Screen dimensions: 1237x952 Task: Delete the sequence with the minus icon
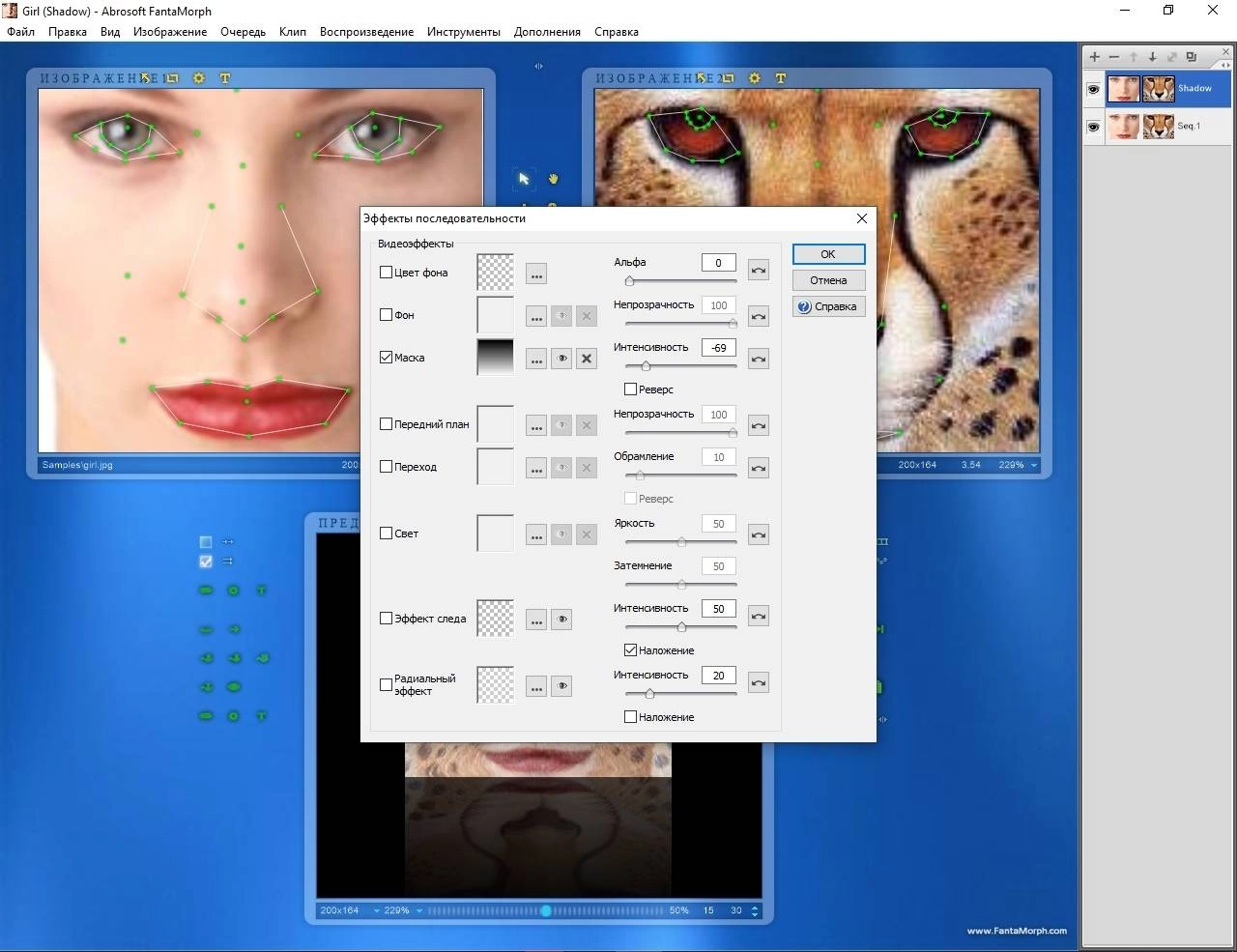(1114, 57)
